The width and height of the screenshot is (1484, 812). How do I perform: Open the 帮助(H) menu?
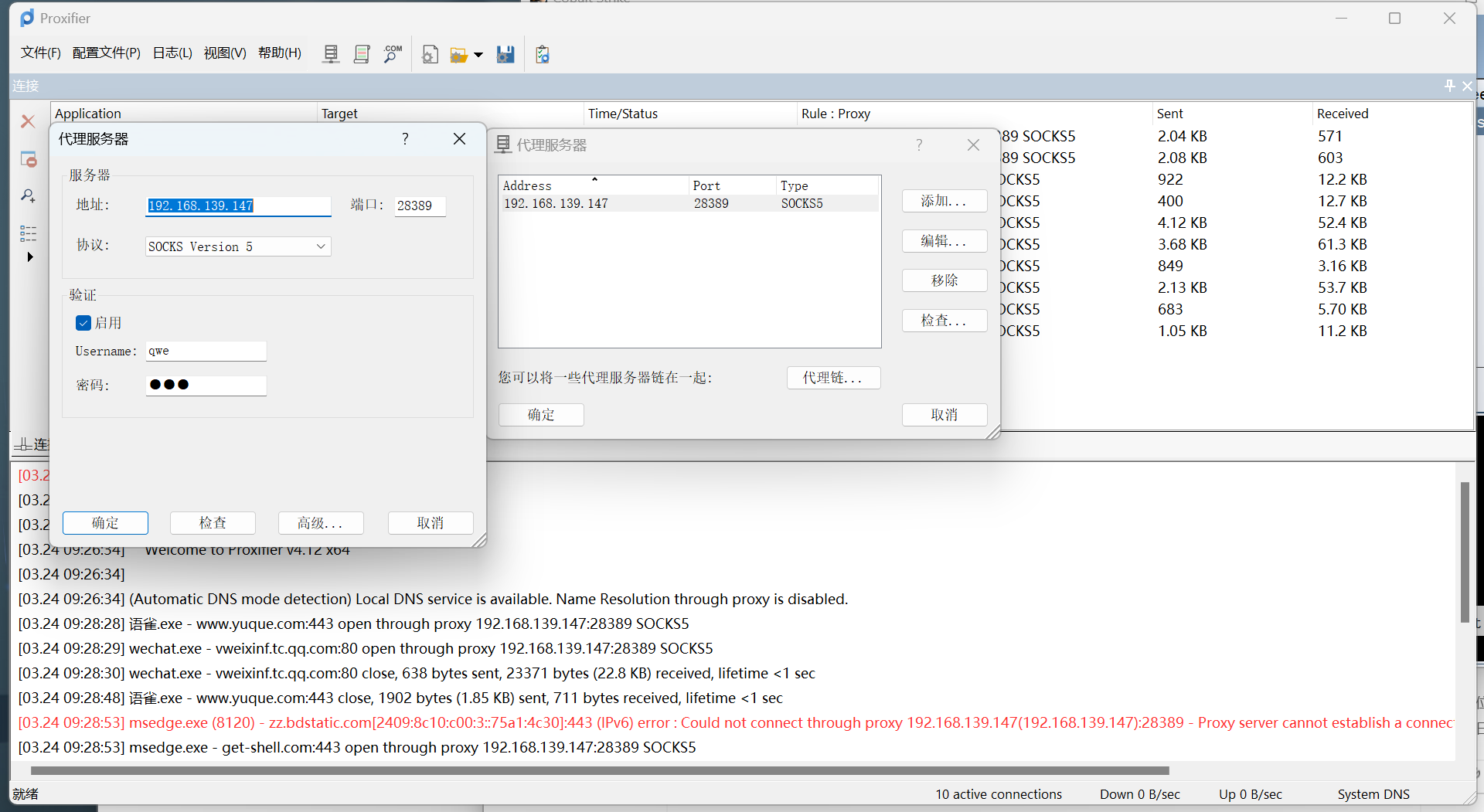click(280, 53)
